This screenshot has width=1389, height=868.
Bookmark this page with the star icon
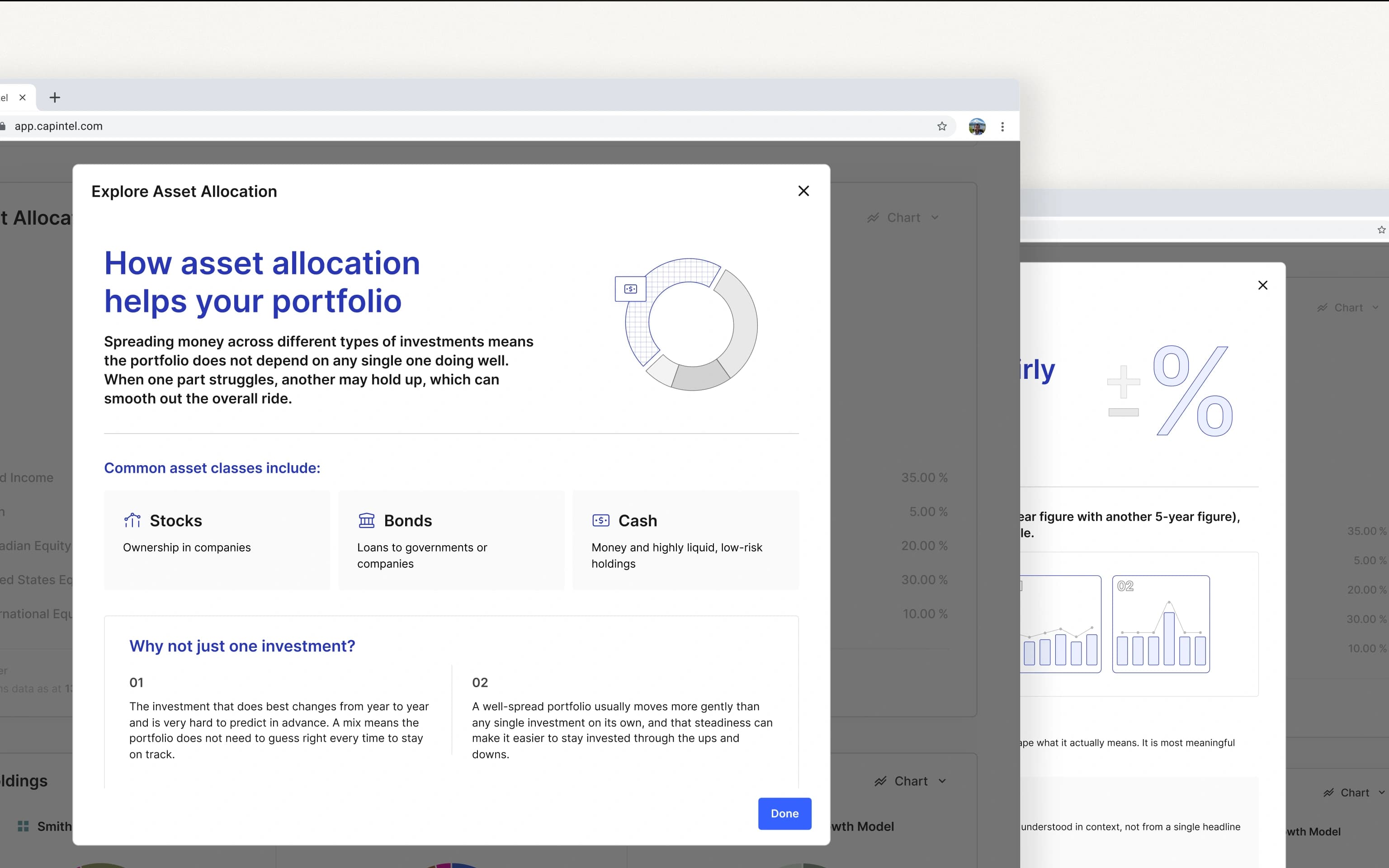[x=942, y=126]
